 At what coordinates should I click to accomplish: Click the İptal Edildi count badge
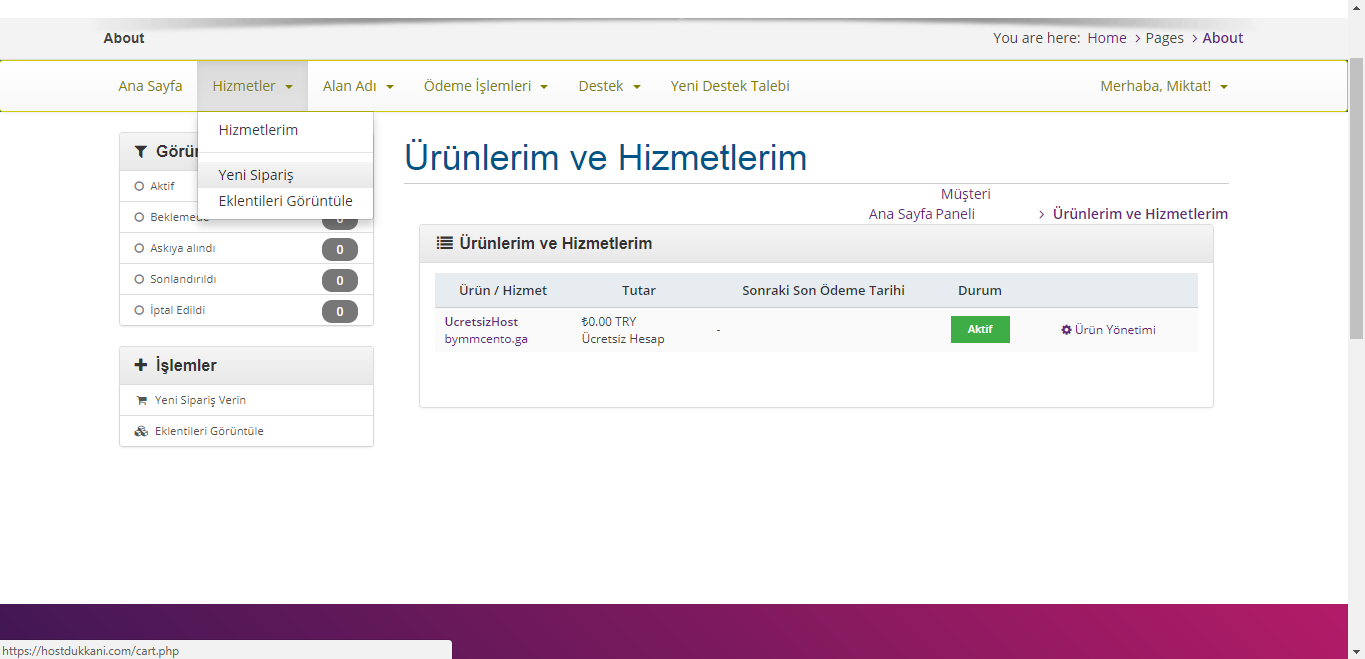tap(340, 311)
